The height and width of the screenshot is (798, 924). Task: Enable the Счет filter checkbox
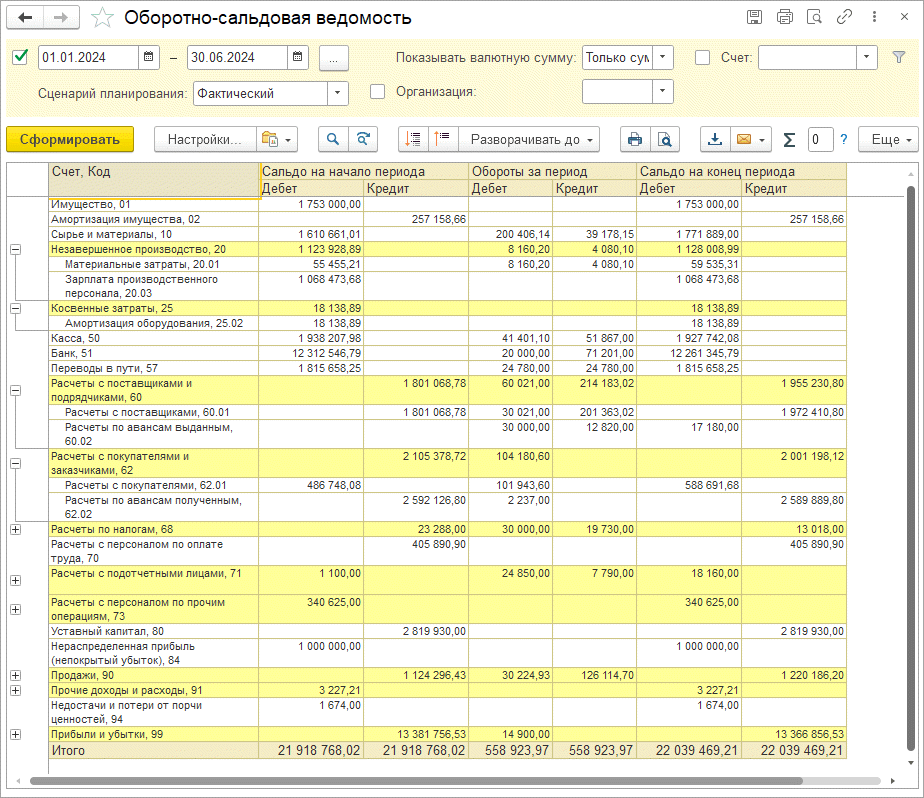point(702,58)
